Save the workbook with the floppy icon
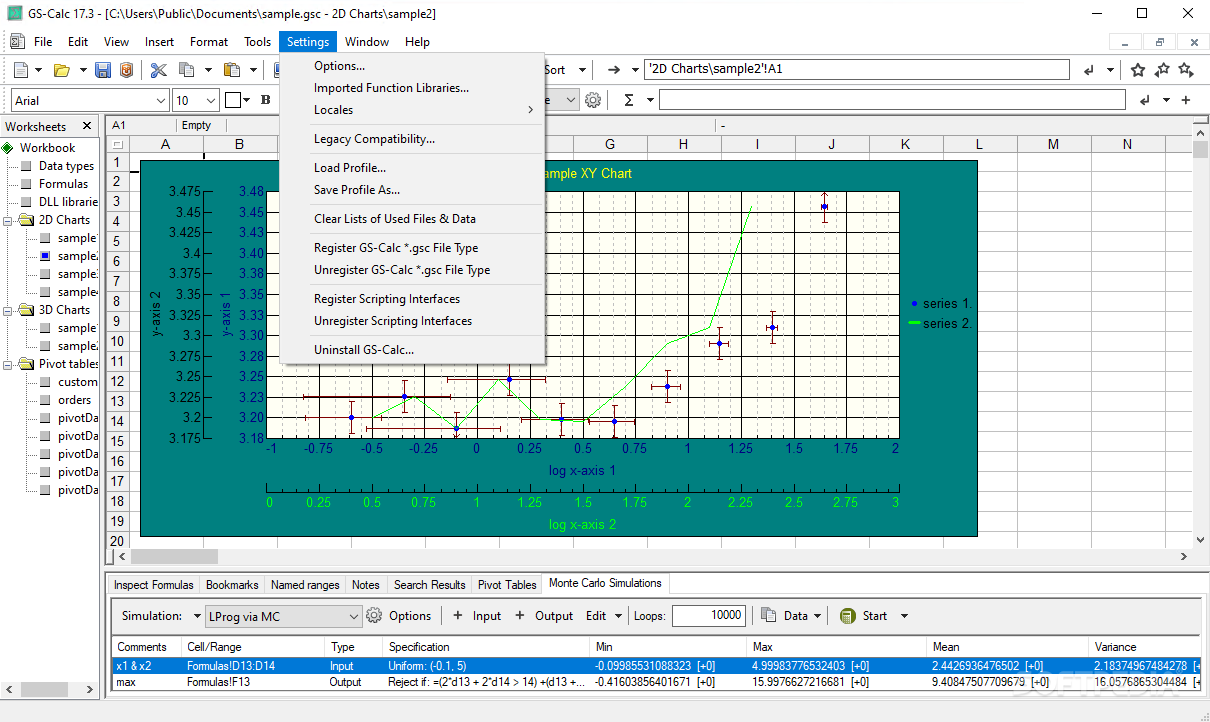The width and height of the screenshot is (1210, 722). coord(103,70)
